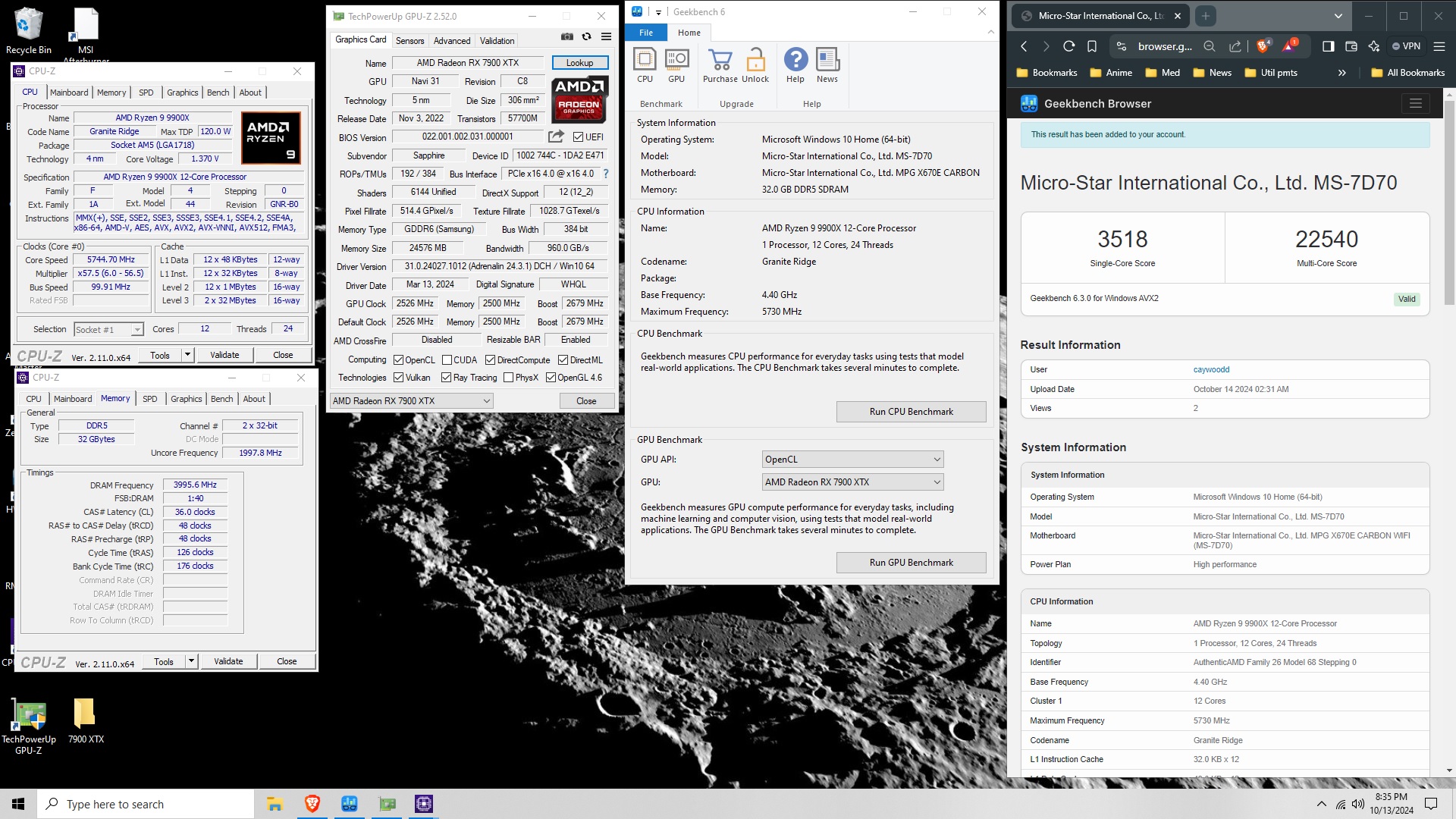
Task: Open the CPU-Z Socket #1 selection dropdown
Action: tap(108, 329)
